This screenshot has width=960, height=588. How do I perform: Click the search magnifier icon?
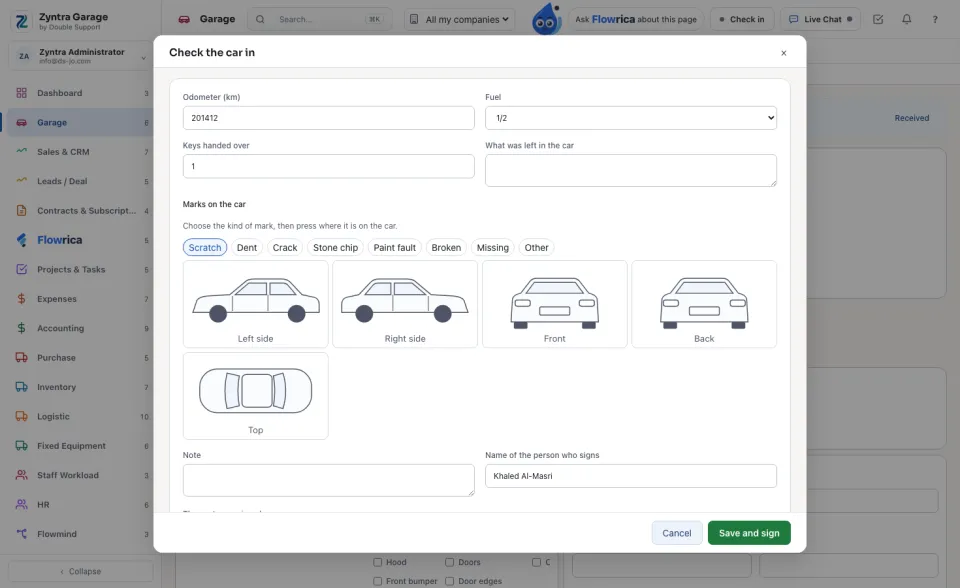pyautogui.click(x=260, y=19)
